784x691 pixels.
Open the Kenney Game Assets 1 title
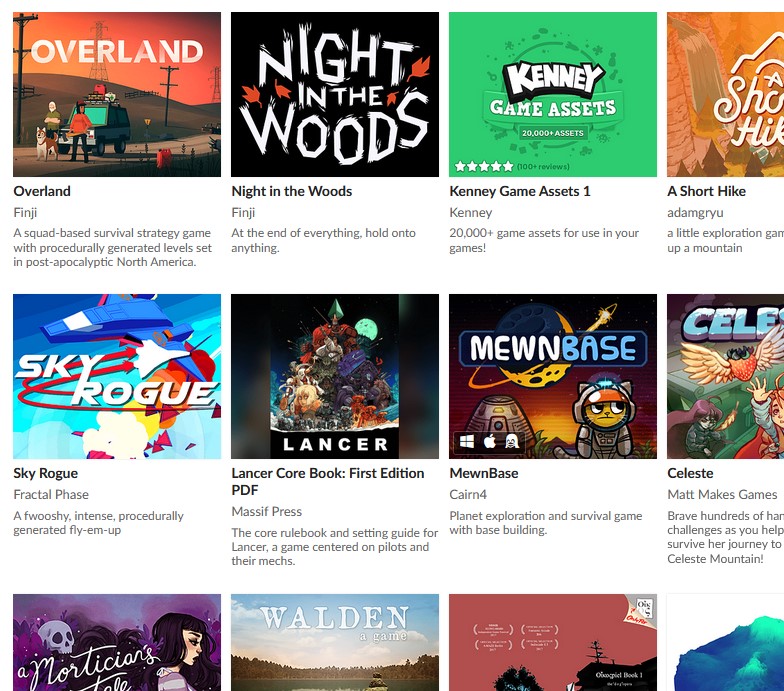520,191
